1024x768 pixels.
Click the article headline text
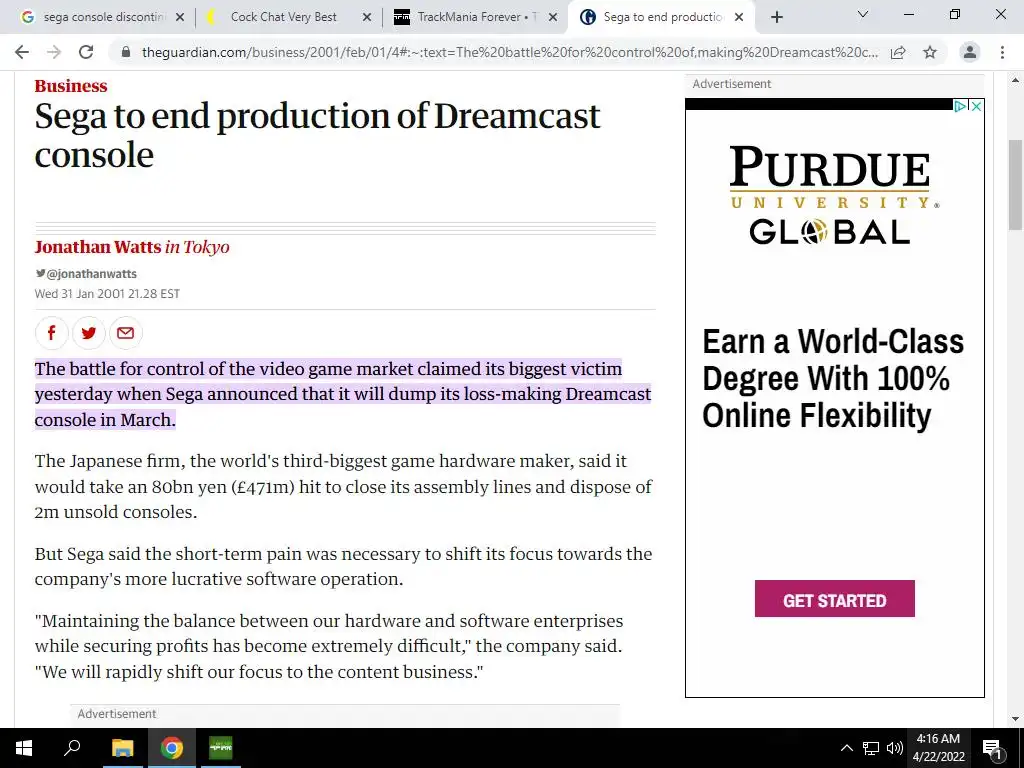[317, 135]
